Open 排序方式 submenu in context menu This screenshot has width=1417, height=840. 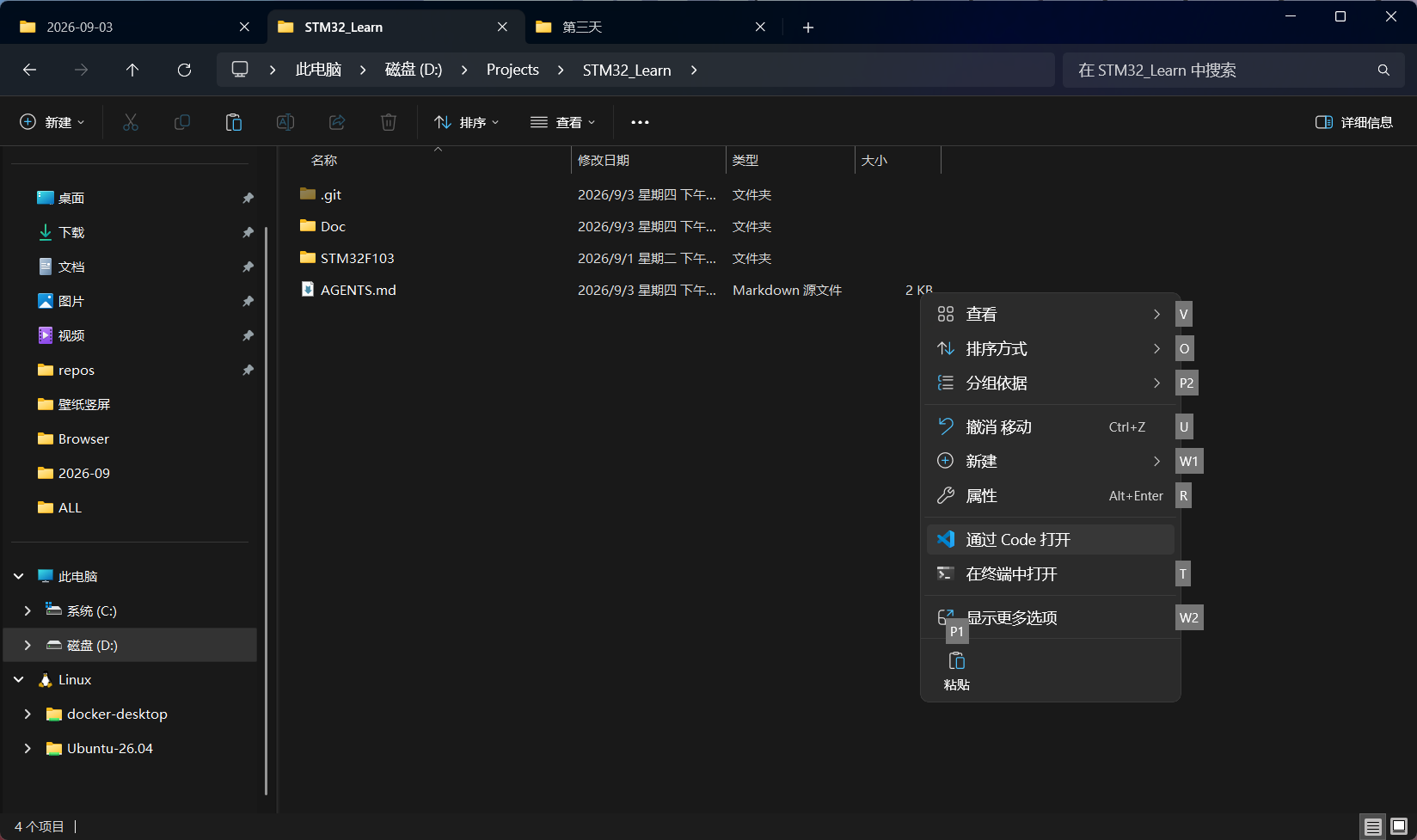point(1051,348)
